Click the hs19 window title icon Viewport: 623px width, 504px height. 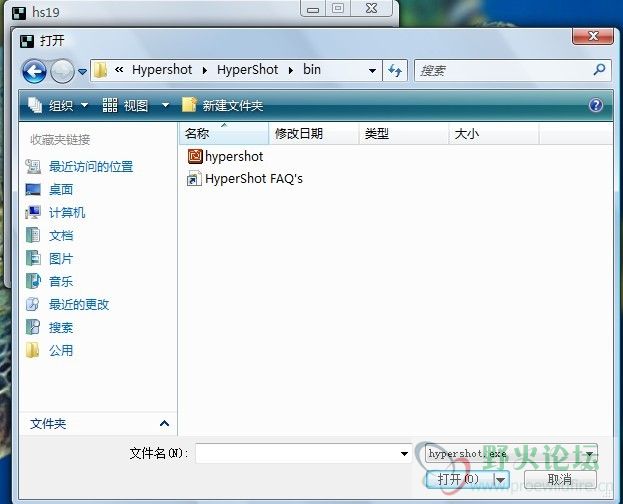point(19,13)
